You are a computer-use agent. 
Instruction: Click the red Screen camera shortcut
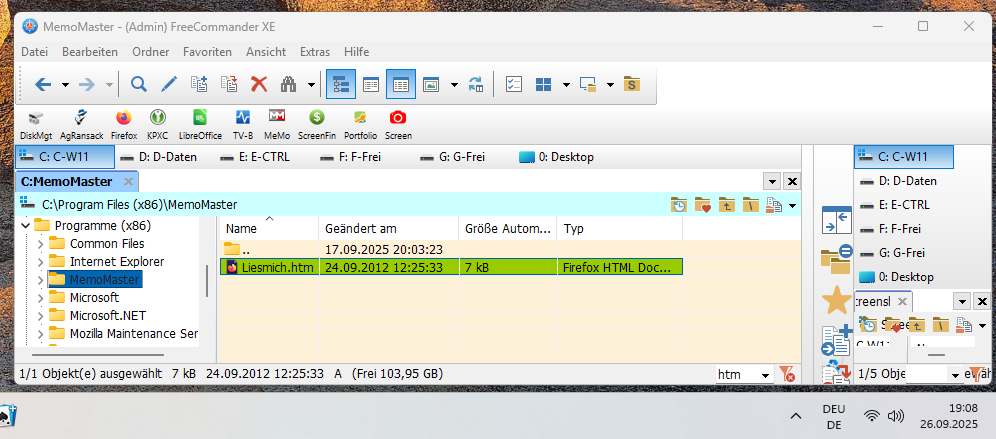[x=398, y=124]
